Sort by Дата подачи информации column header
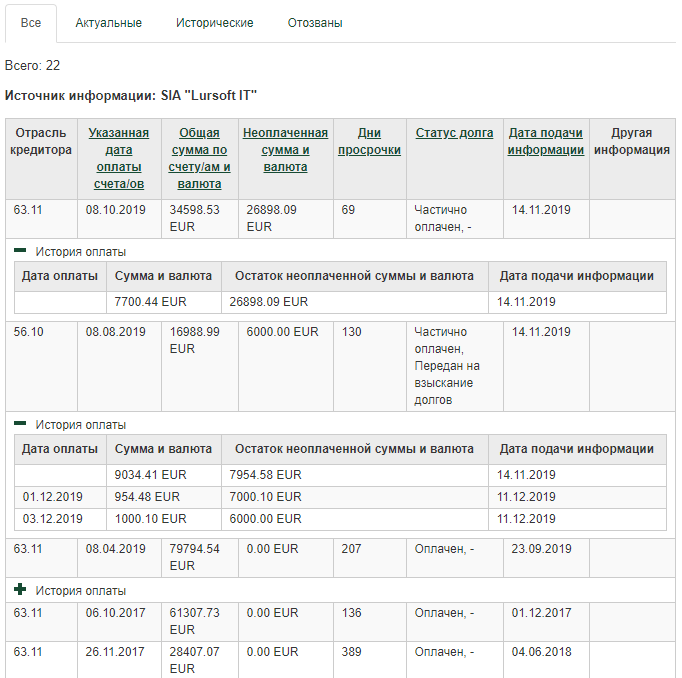This screenshot has width=682, height=678. click(x=545, y=141)
